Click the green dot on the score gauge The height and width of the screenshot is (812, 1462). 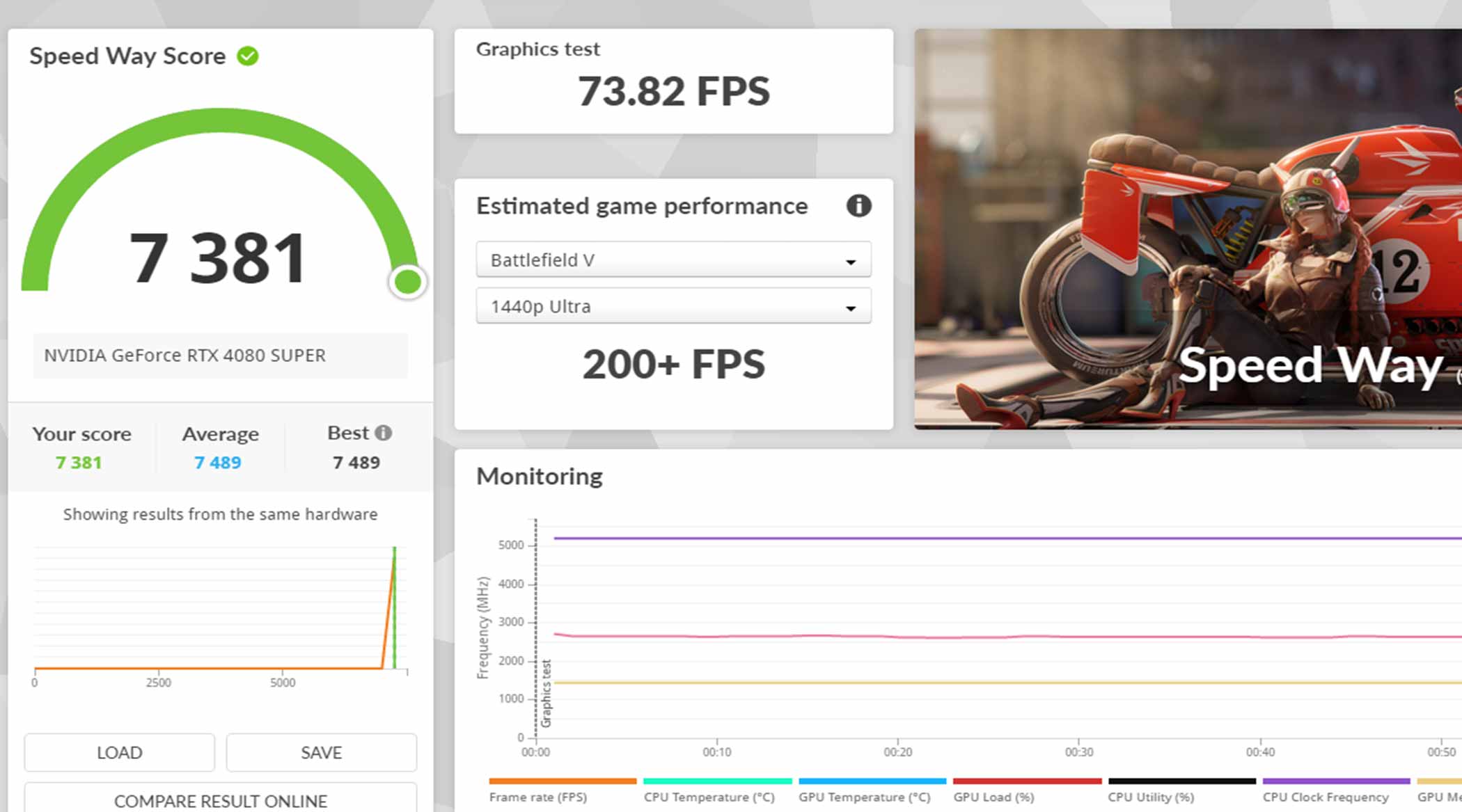407,282
